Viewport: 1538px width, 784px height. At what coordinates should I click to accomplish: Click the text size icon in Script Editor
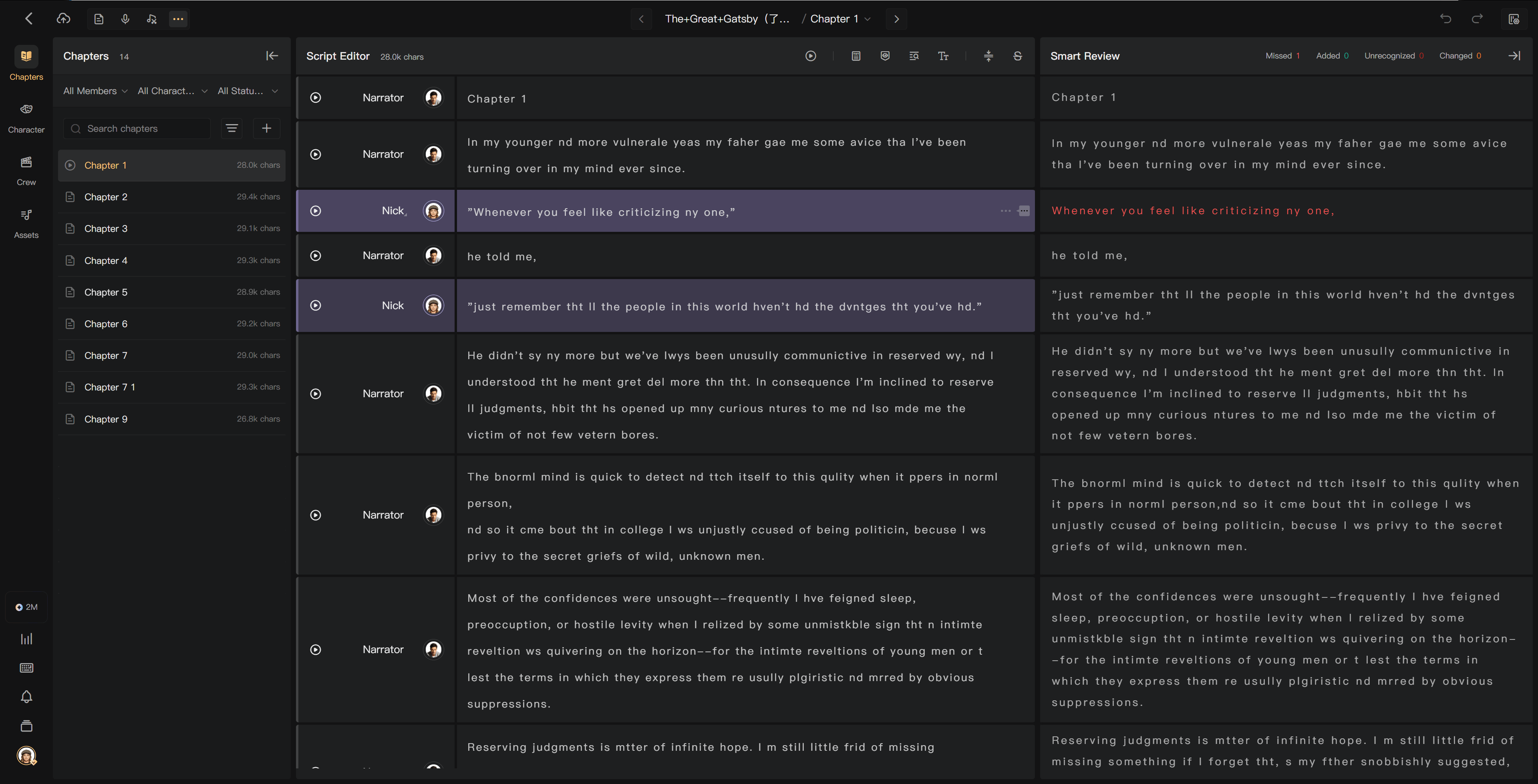click(x=943, y=56)
